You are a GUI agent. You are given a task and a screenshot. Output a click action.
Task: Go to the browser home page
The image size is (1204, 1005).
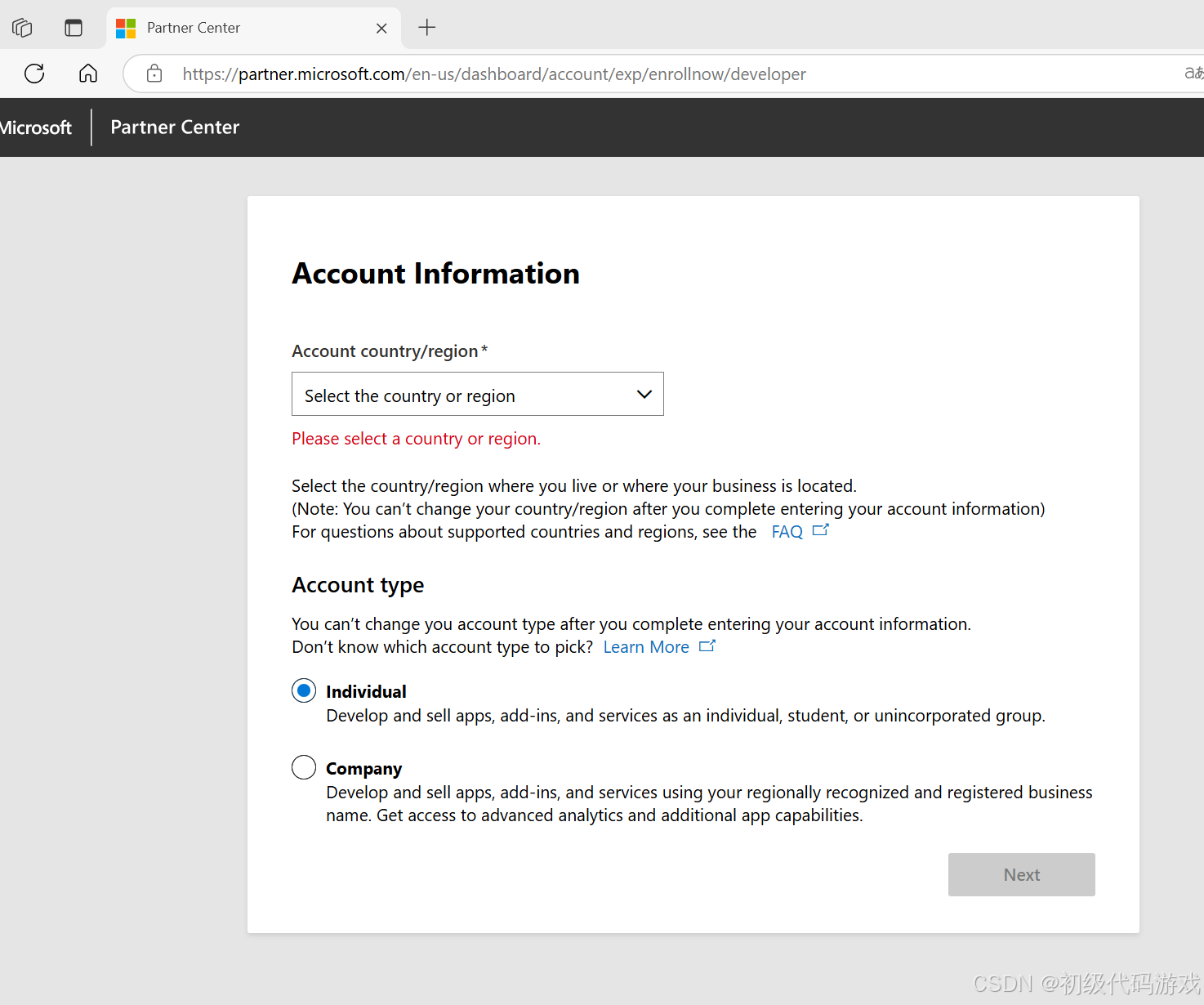[88, 74]
